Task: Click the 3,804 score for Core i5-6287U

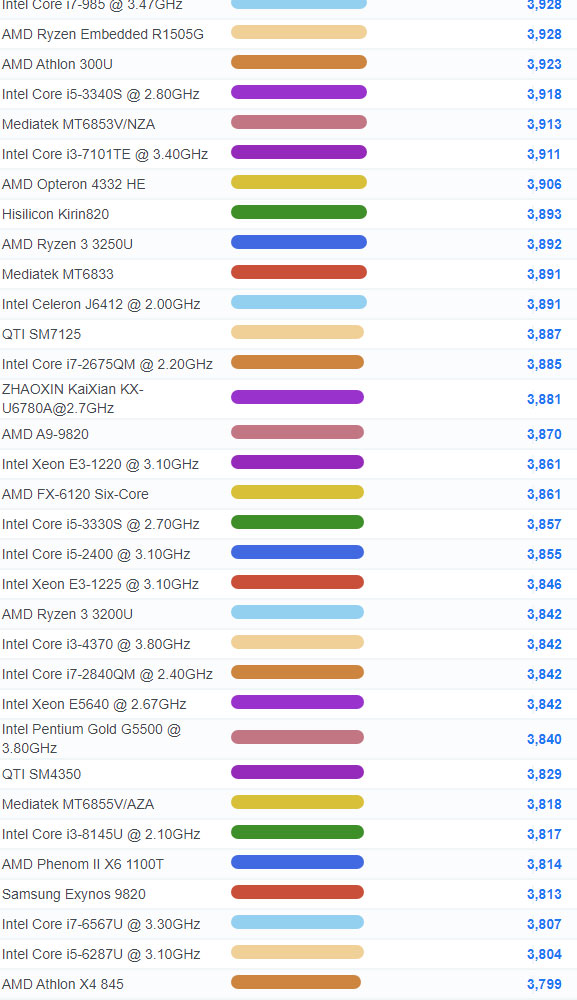Action: click(x=544, y=954)
